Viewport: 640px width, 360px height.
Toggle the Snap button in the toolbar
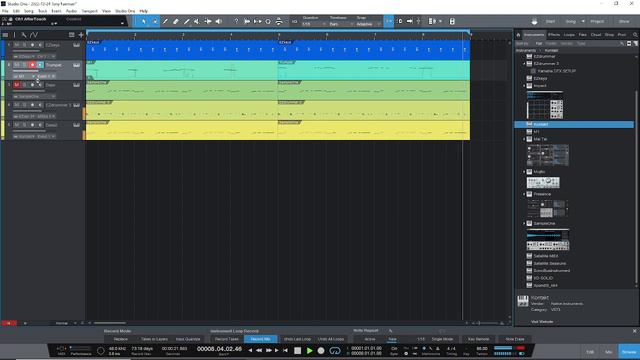click(389, 21)
